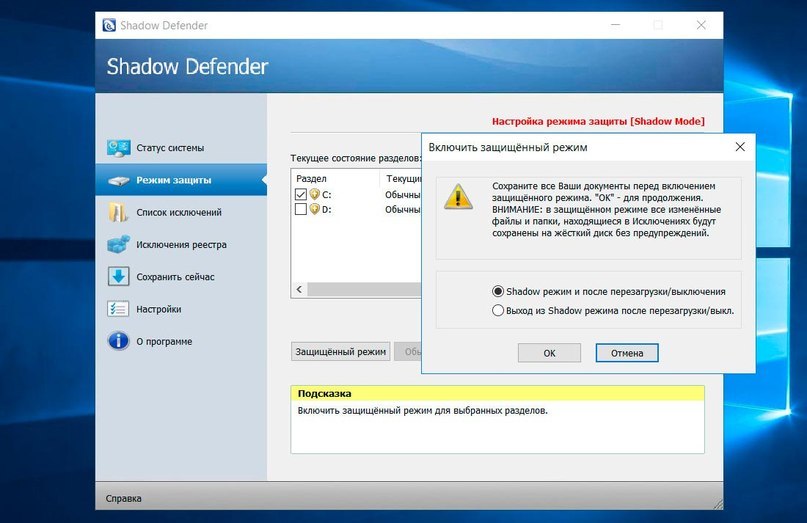
Task: Click the horizontal scrollbar track in partition list
Action: (364, 289)
